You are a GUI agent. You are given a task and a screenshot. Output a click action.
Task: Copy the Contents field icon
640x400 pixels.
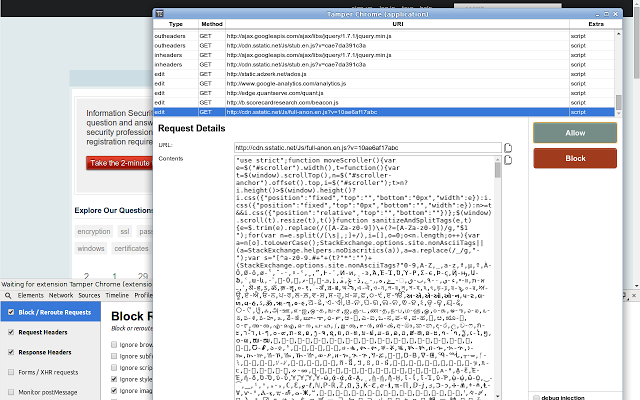tap(508, 160)
